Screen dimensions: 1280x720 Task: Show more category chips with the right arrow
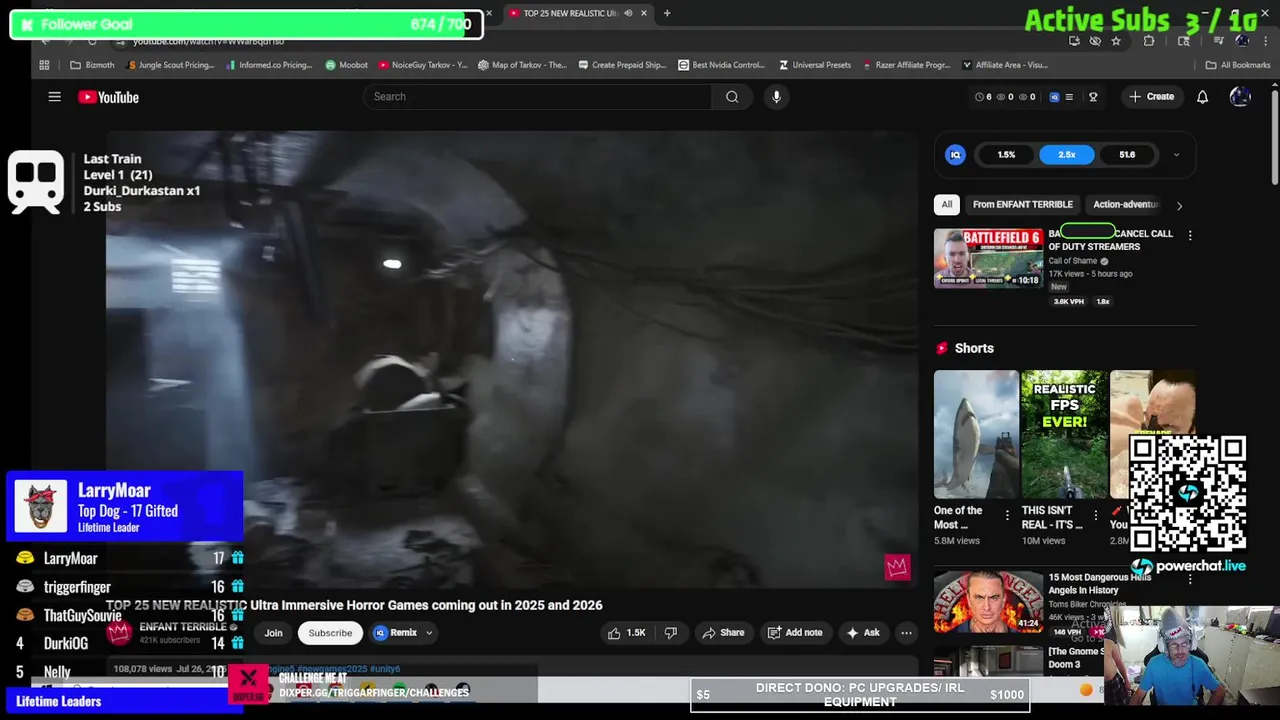click(x=1179, y=205)
